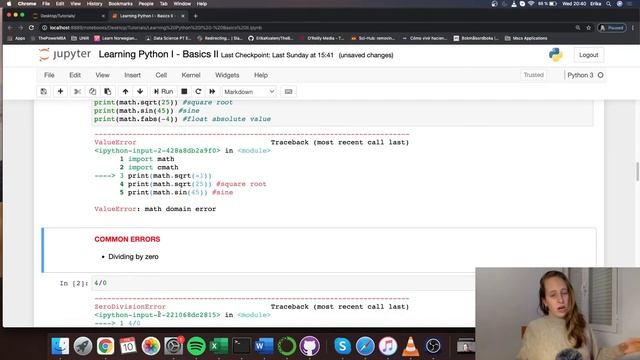Reload the page in Chrome
Screen dimensions: 640x360
coord(31,28)
